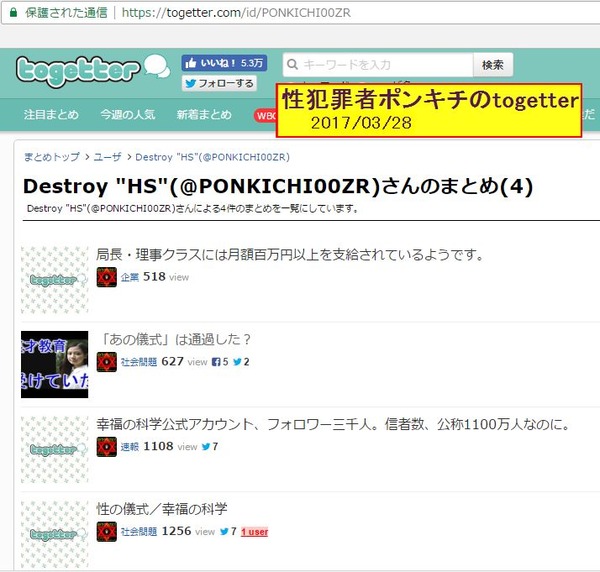This screenshot has width=600, height=572.
Task: Click thumbnail of 幸福の科学公式アカウント summary
Action: click(55, 450)
